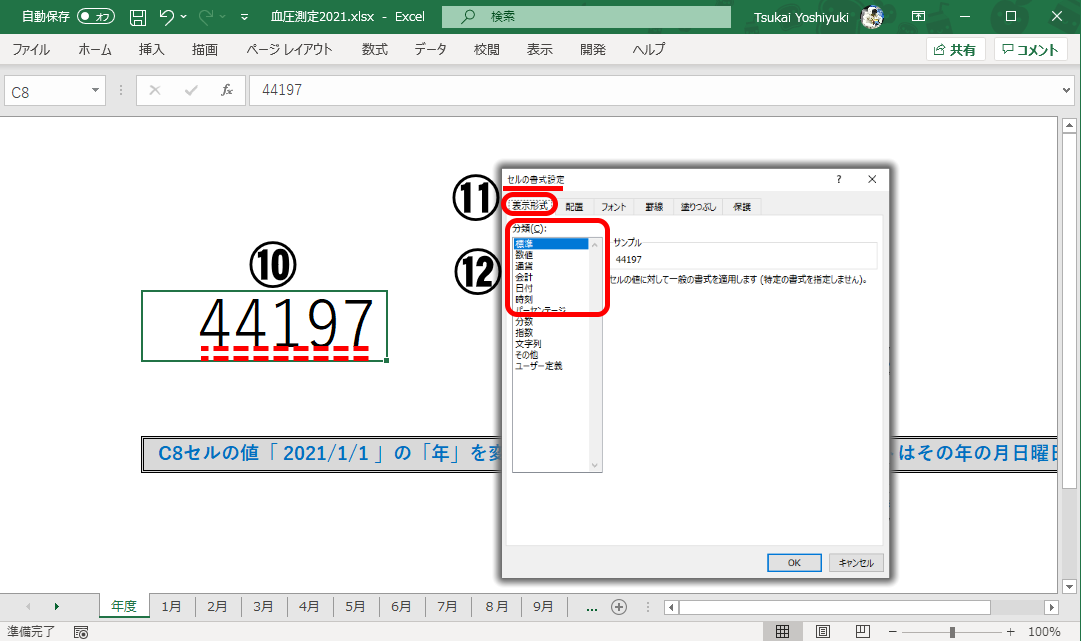
Task: Open the Undo history dropdown arrow
Action: point(184,17)
